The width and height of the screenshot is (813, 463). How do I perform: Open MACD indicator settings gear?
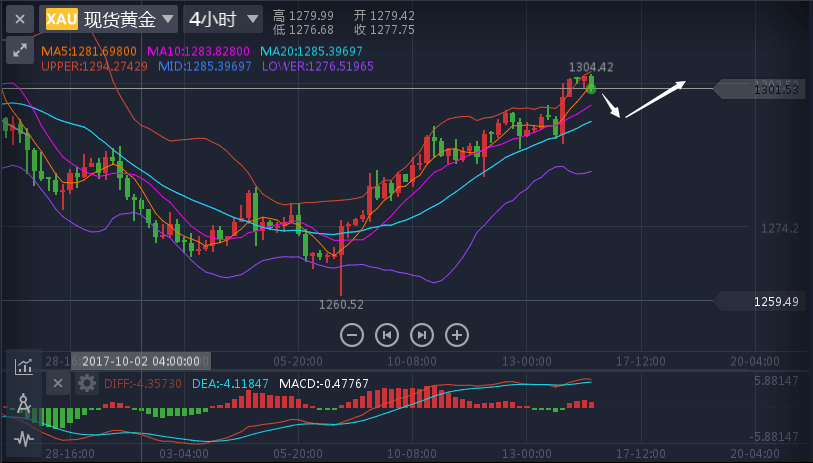87,383
